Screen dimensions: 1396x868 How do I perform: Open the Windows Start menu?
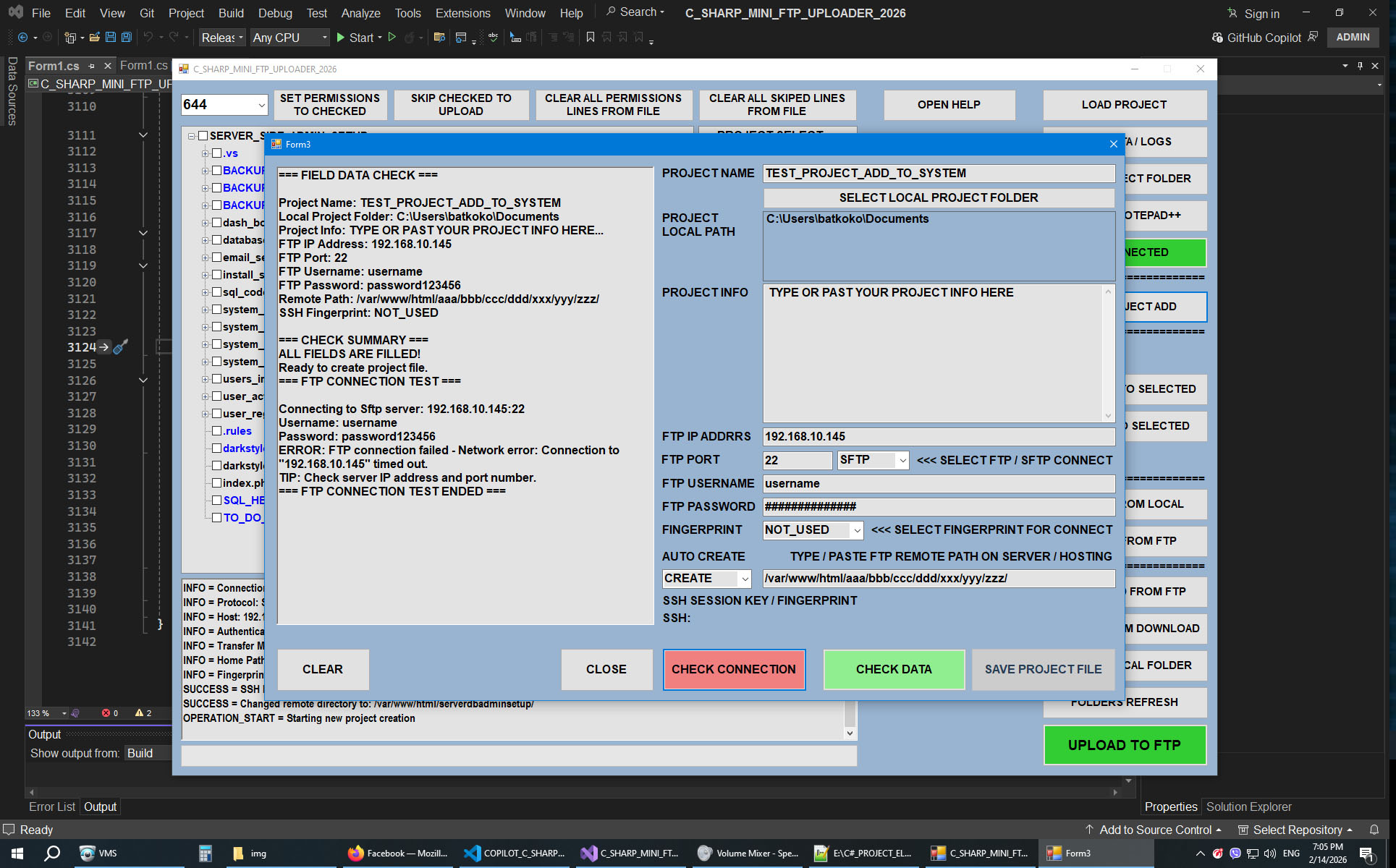point(17,854)
